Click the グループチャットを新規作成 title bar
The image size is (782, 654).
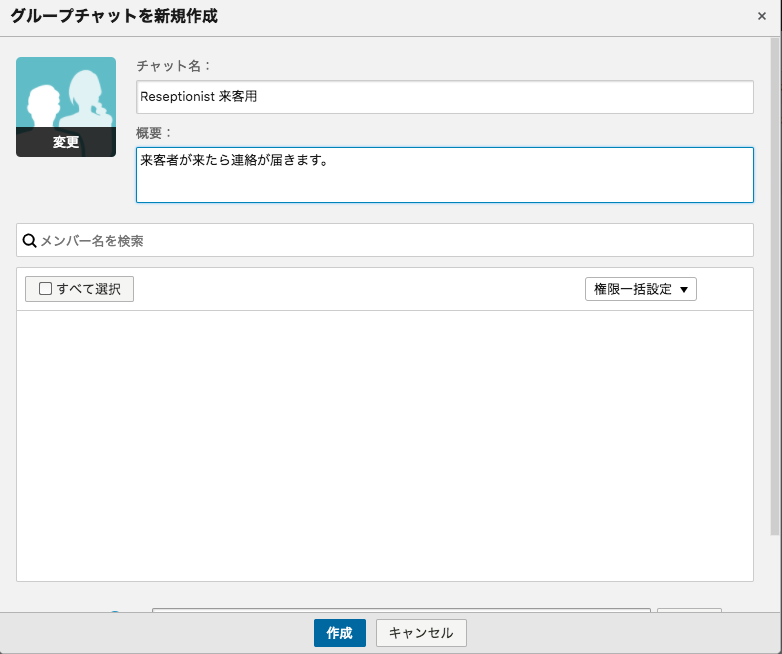click(x=300, y=16)
